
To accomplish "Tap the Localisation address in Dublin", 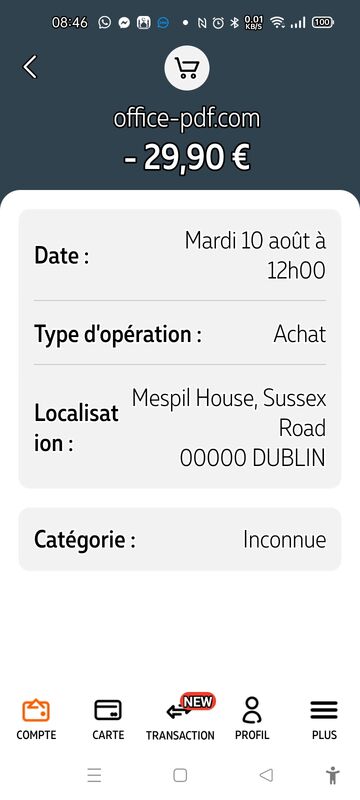I will click(228, 428).
